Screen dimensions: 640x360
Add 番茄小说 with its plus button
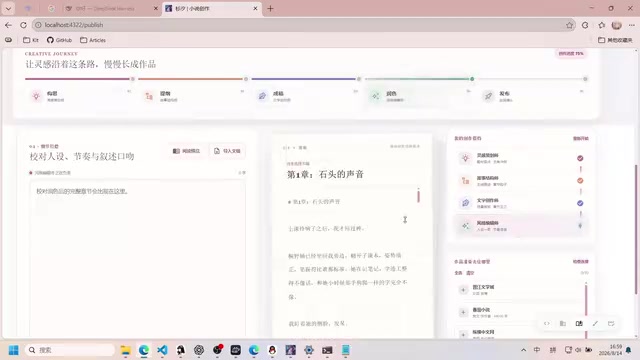coord(463,312)
